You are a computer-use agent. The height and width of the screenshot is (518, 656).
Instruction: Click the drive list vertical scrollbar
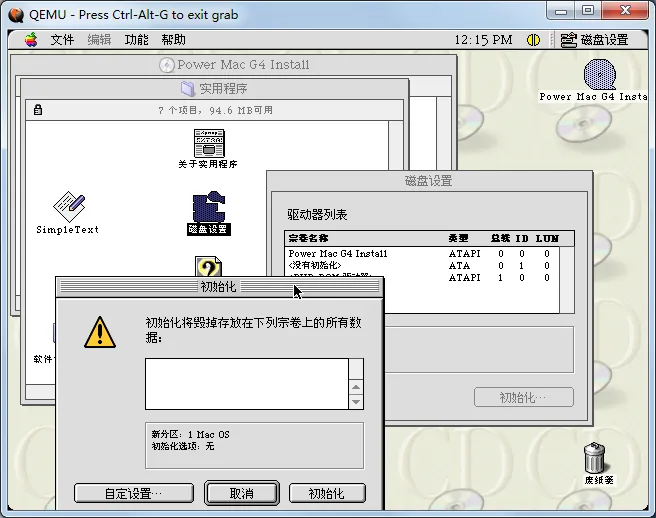(x=567, y=280)
